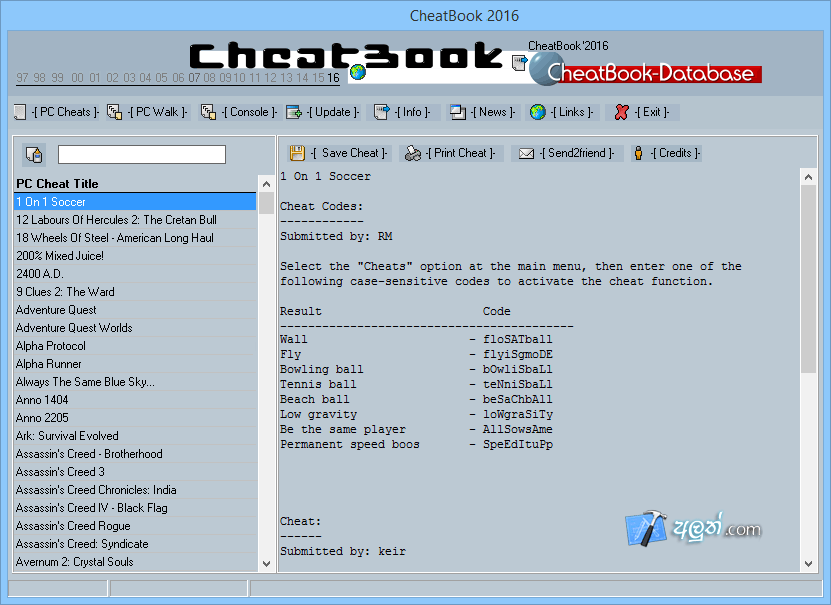This screenshot has width=831, height=605.
Task: Click the small globe icon under CheatBook logo
Action: click(x=358, y=72)
